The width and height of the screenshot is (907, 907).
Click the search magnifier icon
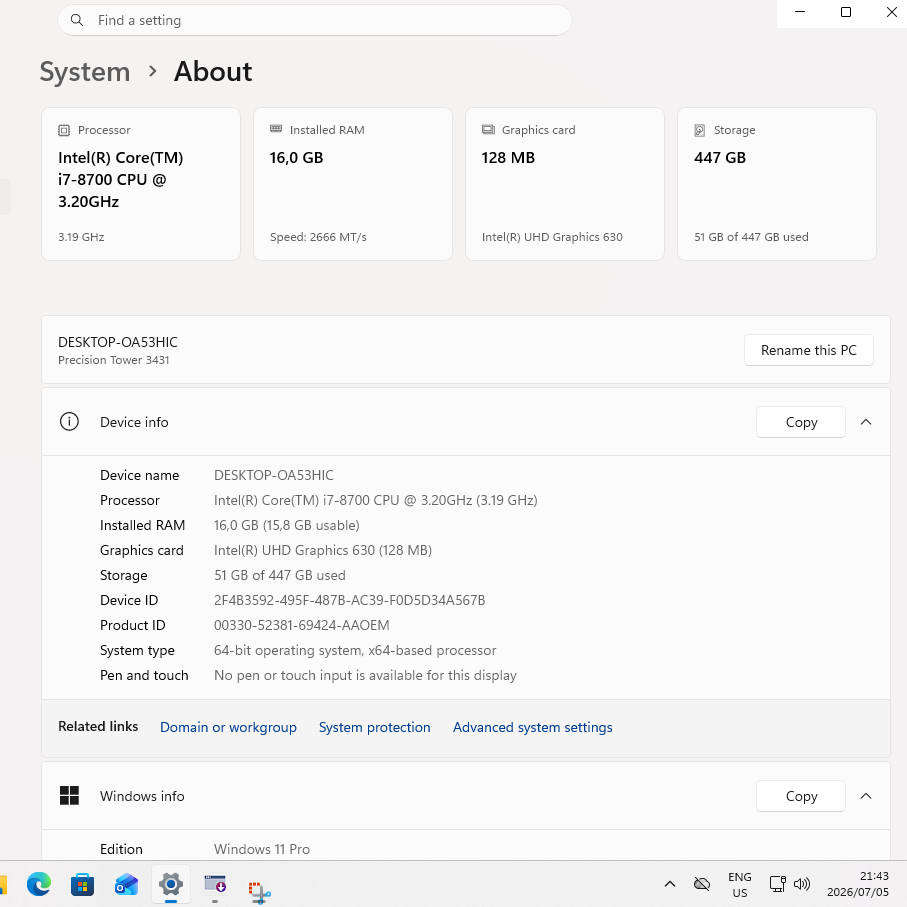(x=76, y=20)
